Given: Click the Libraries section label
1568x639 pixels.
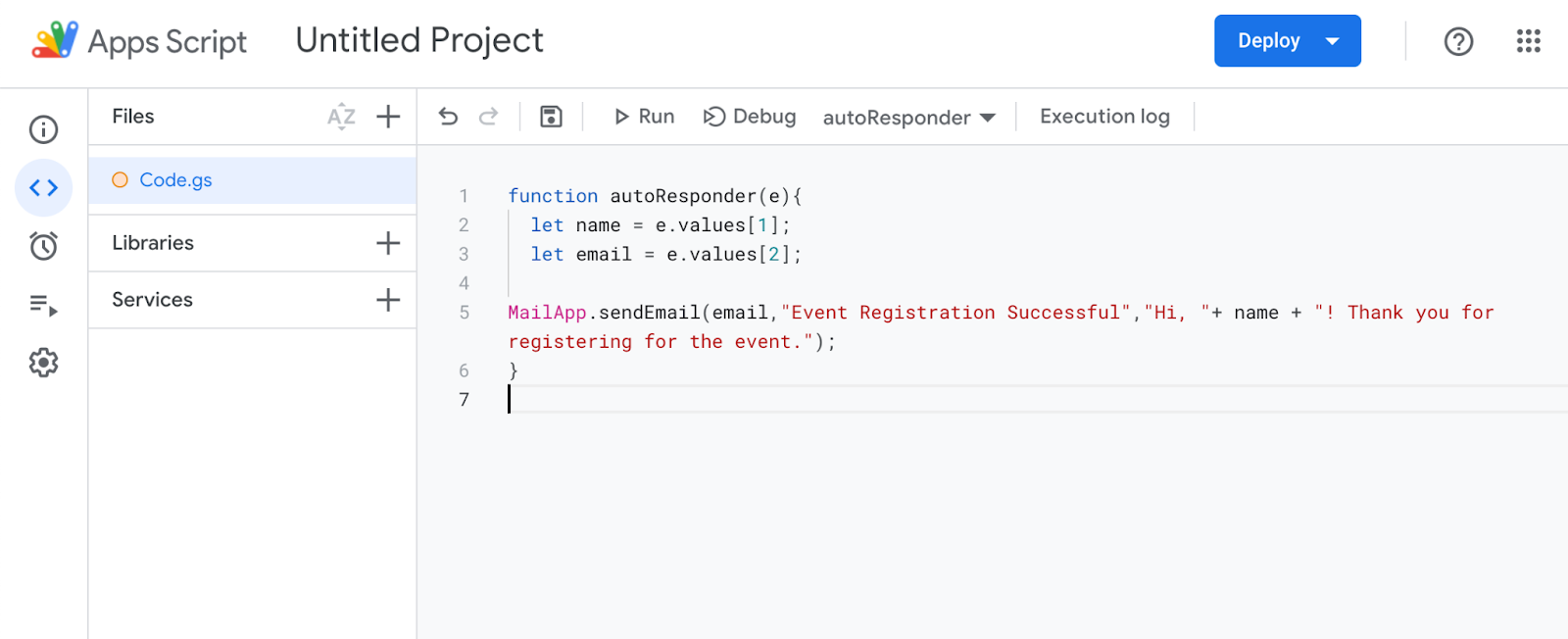Looking at the screenshot, I should [x=153, y=243].
